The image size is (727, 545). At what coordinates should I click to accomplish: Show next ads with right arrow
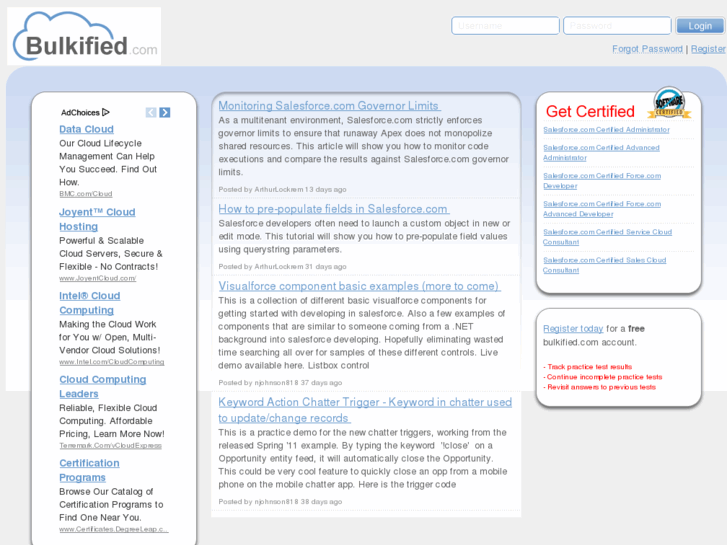165,112
